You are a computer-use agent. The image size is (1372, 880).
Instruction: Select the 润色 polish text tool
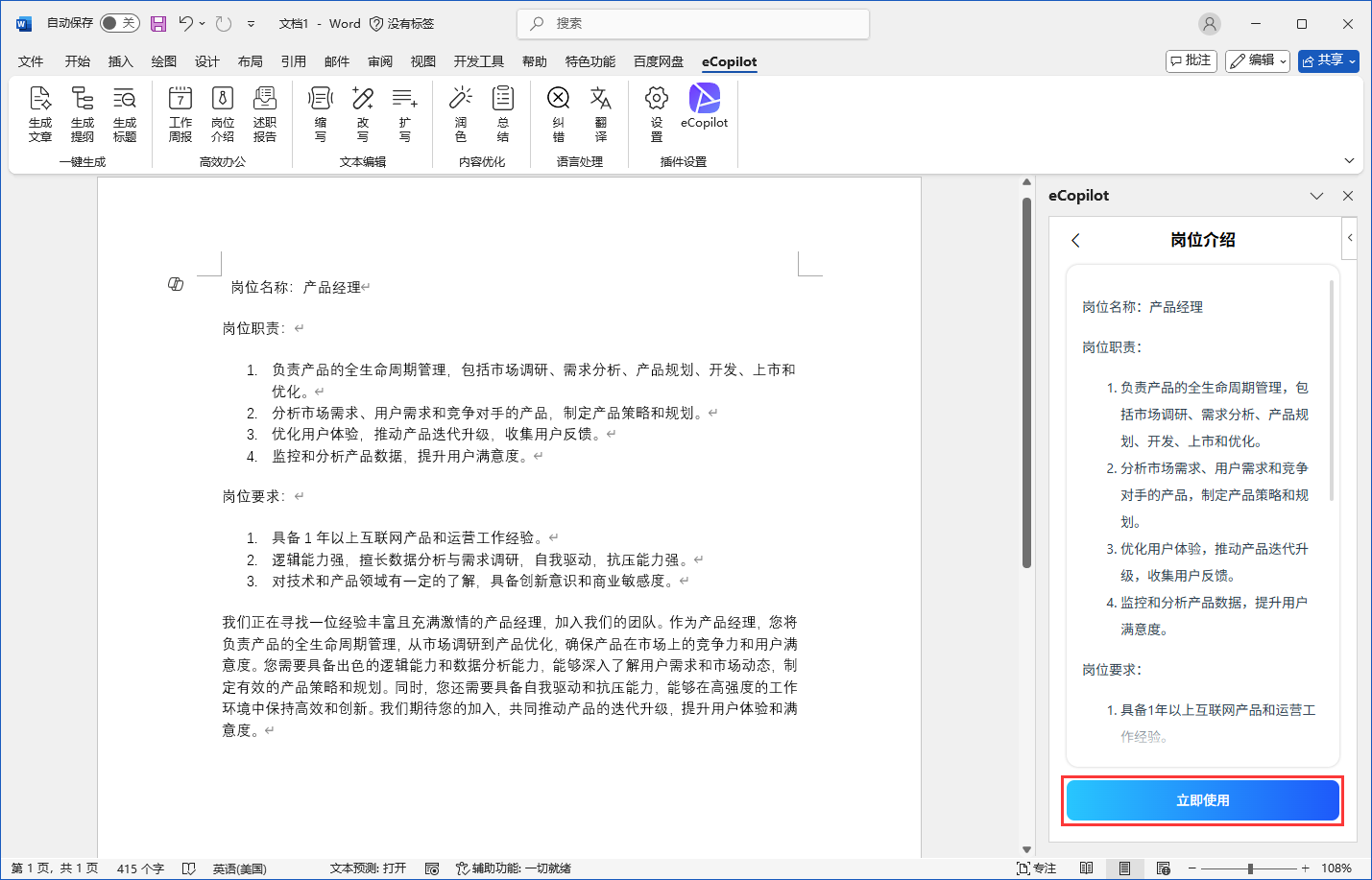click(x=461, y=113)
